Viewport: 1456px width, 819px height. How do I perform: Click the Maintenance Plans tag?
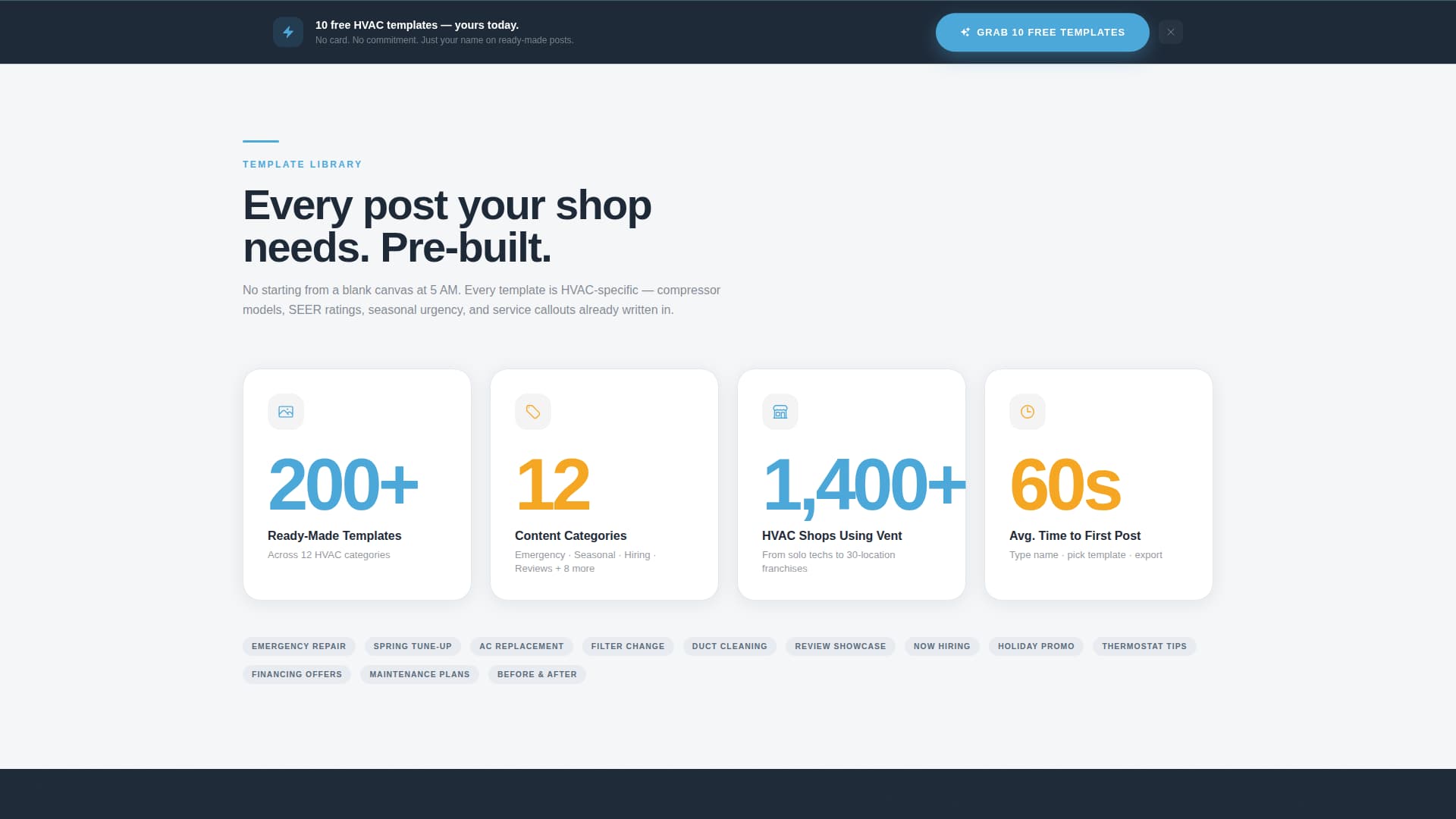419,674
